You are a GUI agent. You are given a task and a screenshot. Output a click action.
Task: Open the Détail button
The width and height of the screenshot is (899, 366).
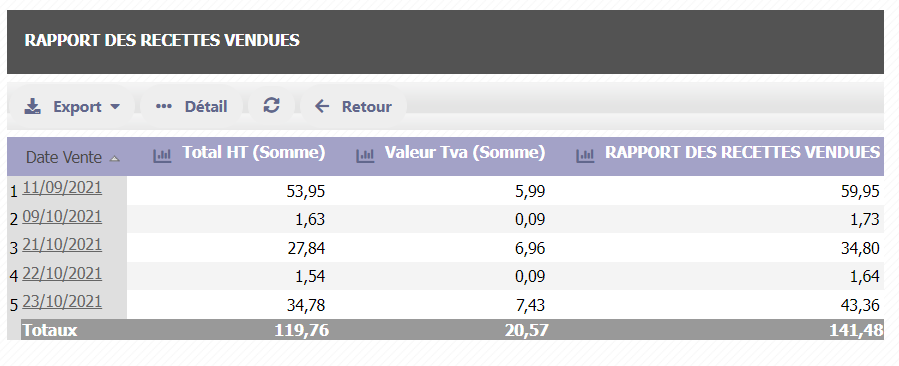click(191, 106)
